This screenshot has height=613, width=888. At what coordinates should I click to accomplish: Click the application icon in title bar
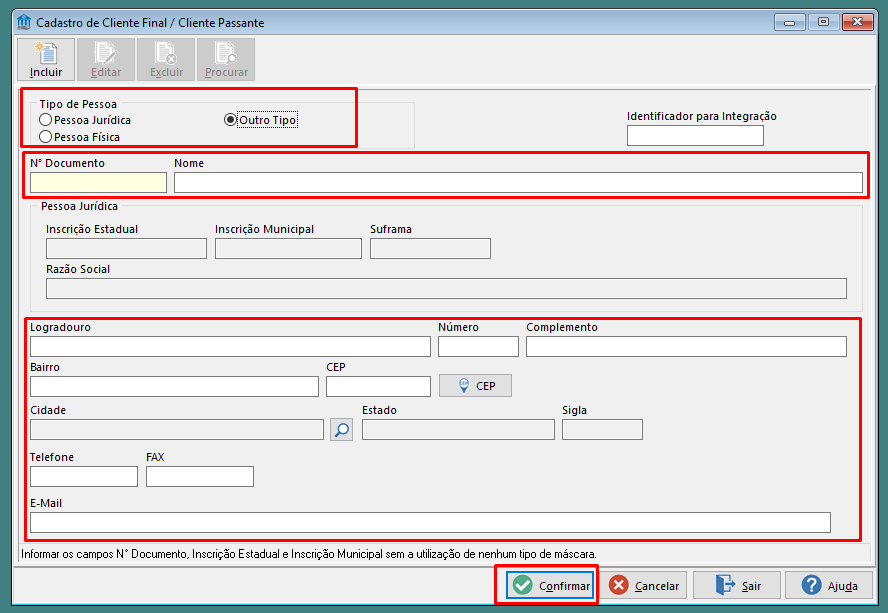click(24, 22)
